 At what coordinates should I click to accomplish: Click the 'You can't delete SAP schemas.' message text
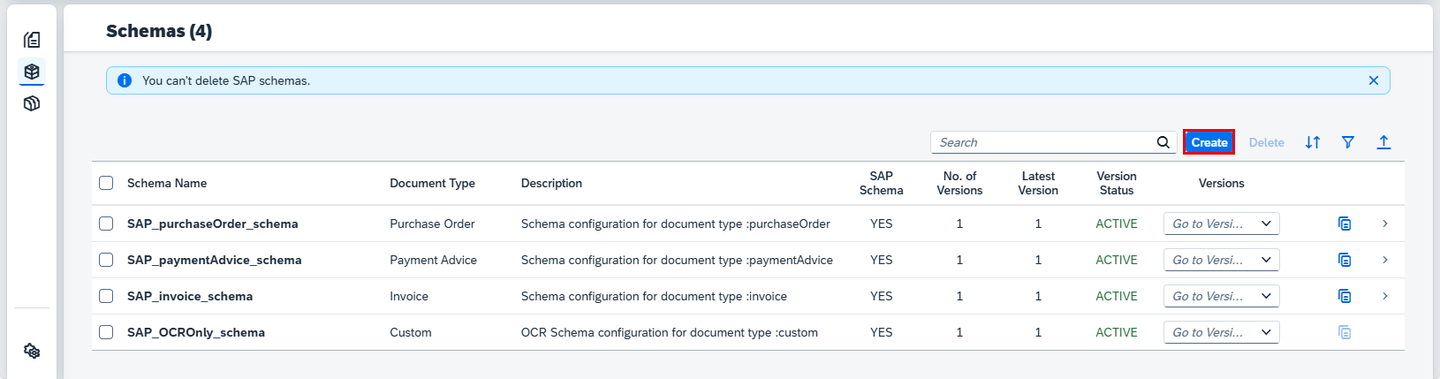click(x=226, y=80)
